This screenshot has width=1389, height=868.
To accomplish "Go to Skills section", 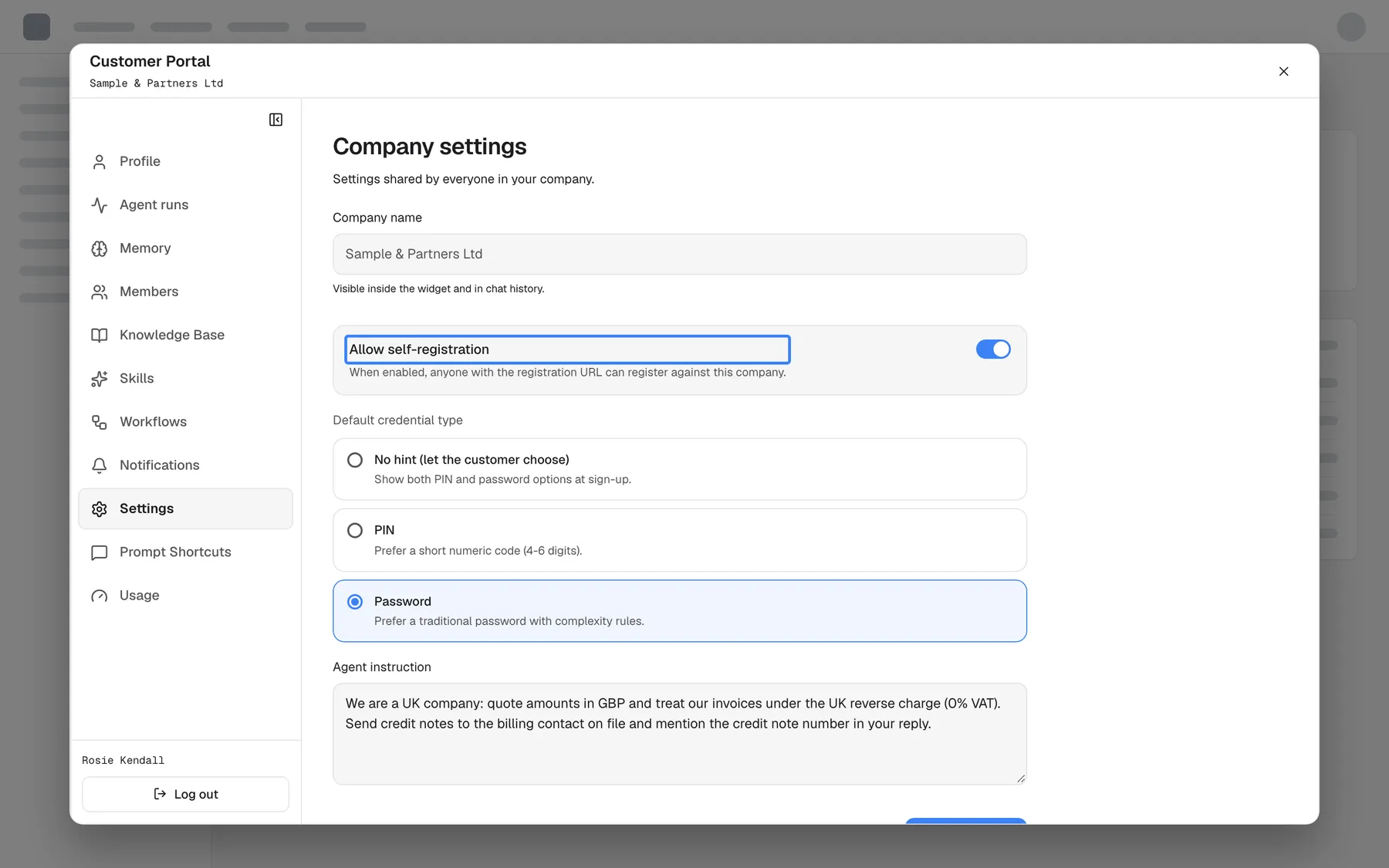I will 185,378.
